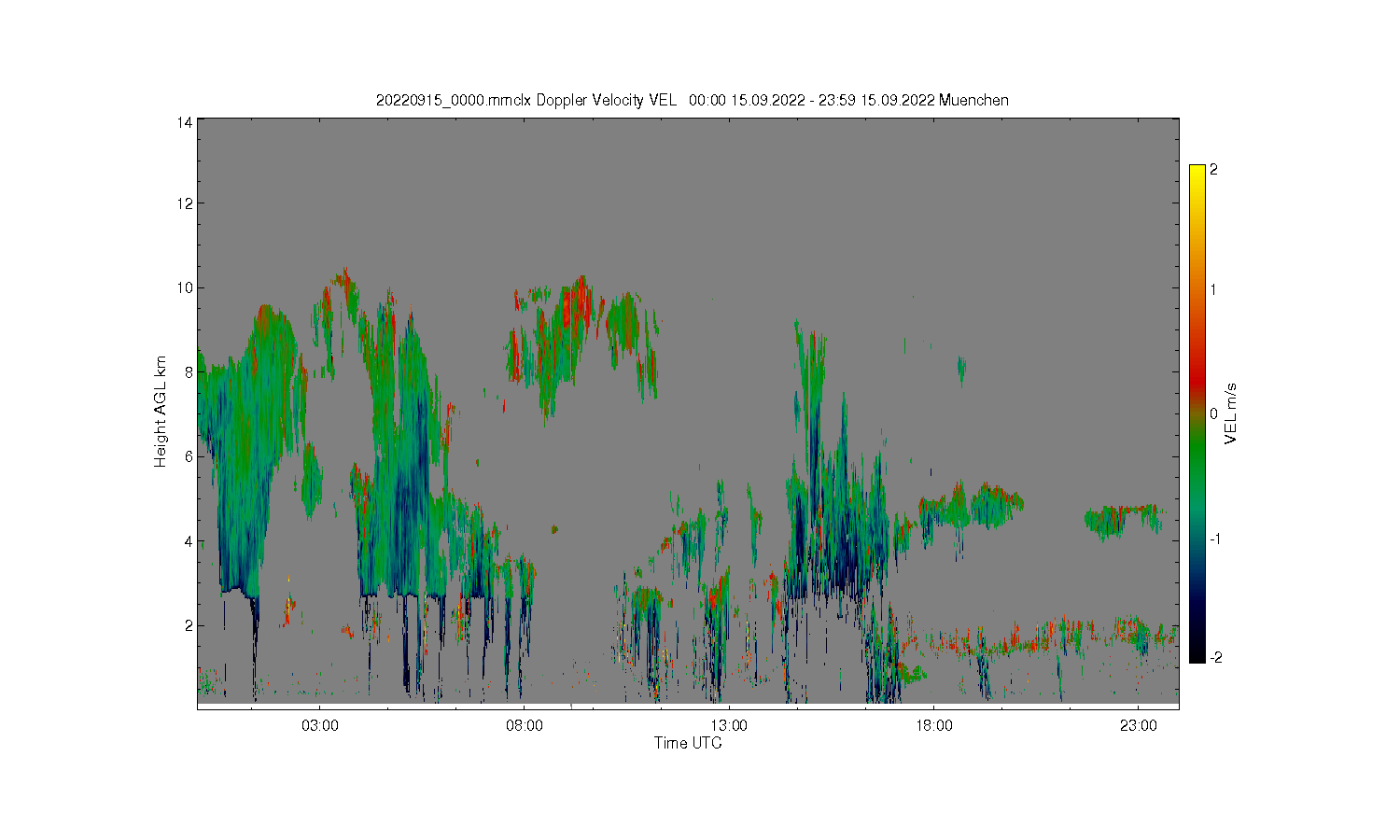This screenshot has height=840, width=1400.
Task: Click the colorbar tick label -2 at bottom
Action: (1216, 658)
